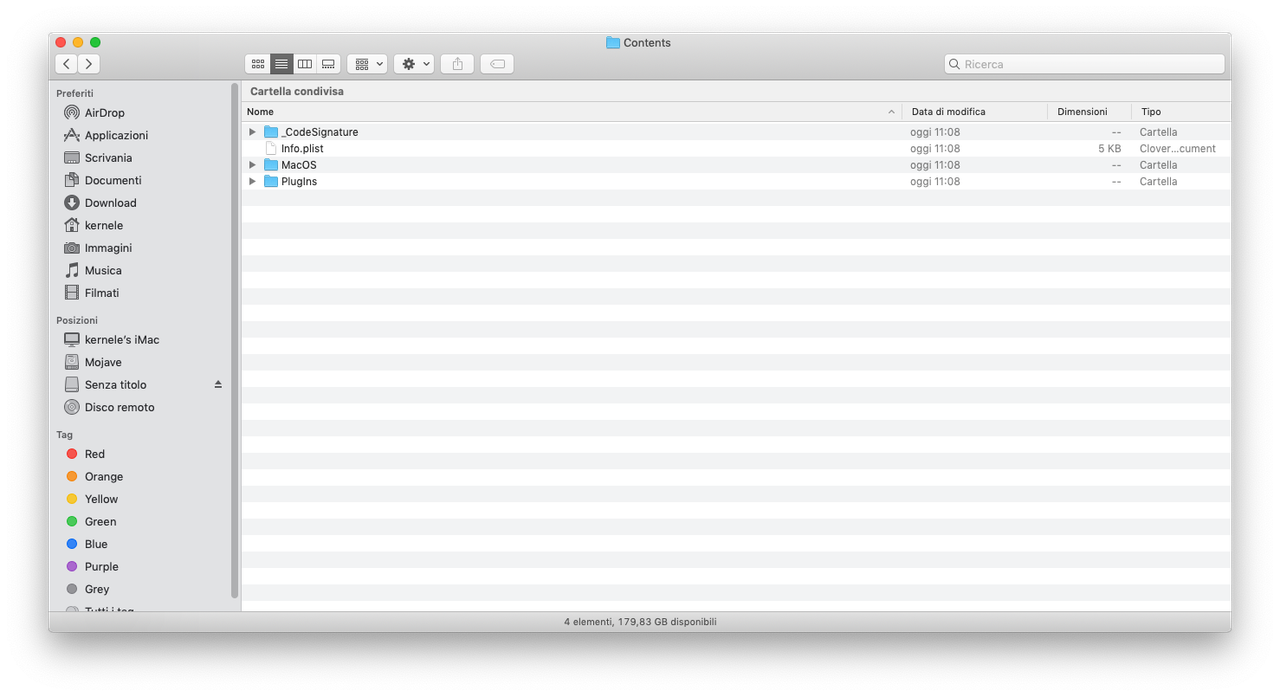Sort by Data di modifica column
This screenshot has width=1280, height=696.
[x=974, y=112]
